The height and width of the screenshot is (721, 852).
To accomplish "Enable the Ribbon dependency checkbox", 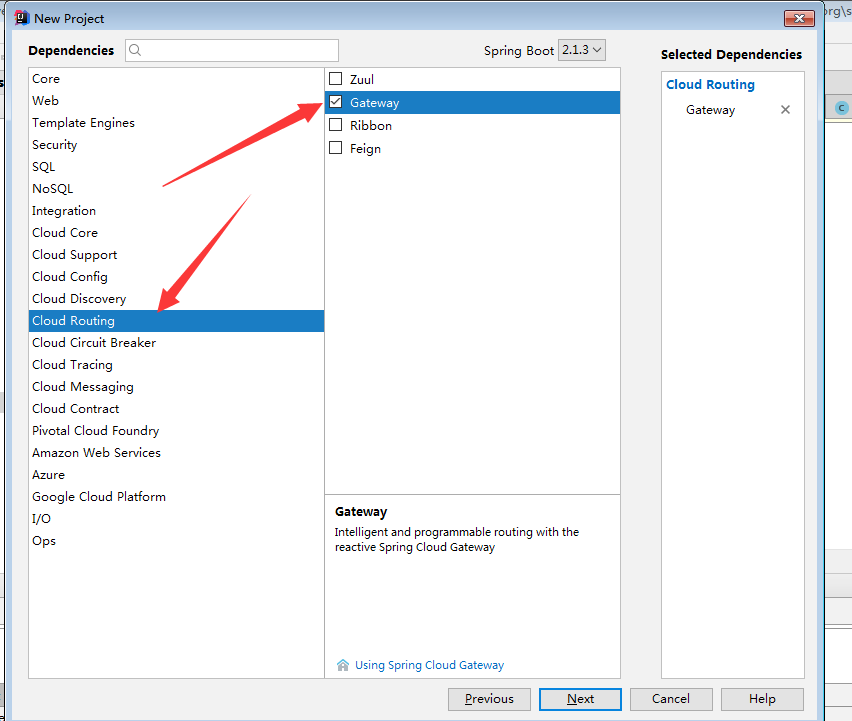I will click(335, 125).
